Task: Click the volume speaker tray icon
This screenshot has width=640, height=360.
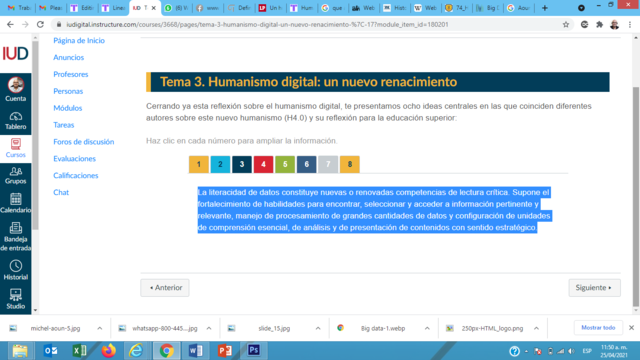Action: (571, 351)
